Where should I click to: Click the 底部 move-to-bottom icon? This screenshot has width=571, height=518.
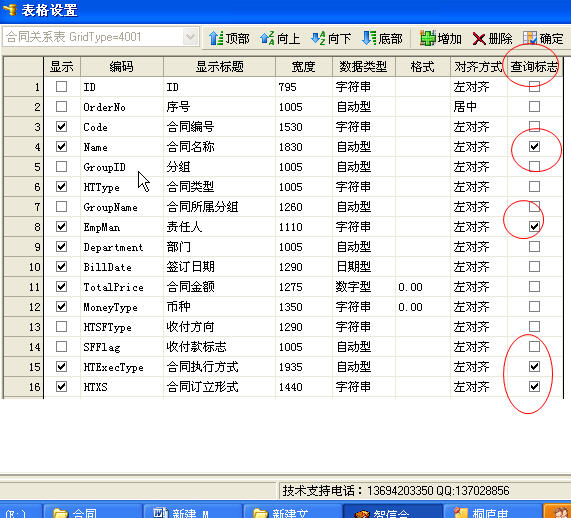pyautogui.click(x=369, y=38)
